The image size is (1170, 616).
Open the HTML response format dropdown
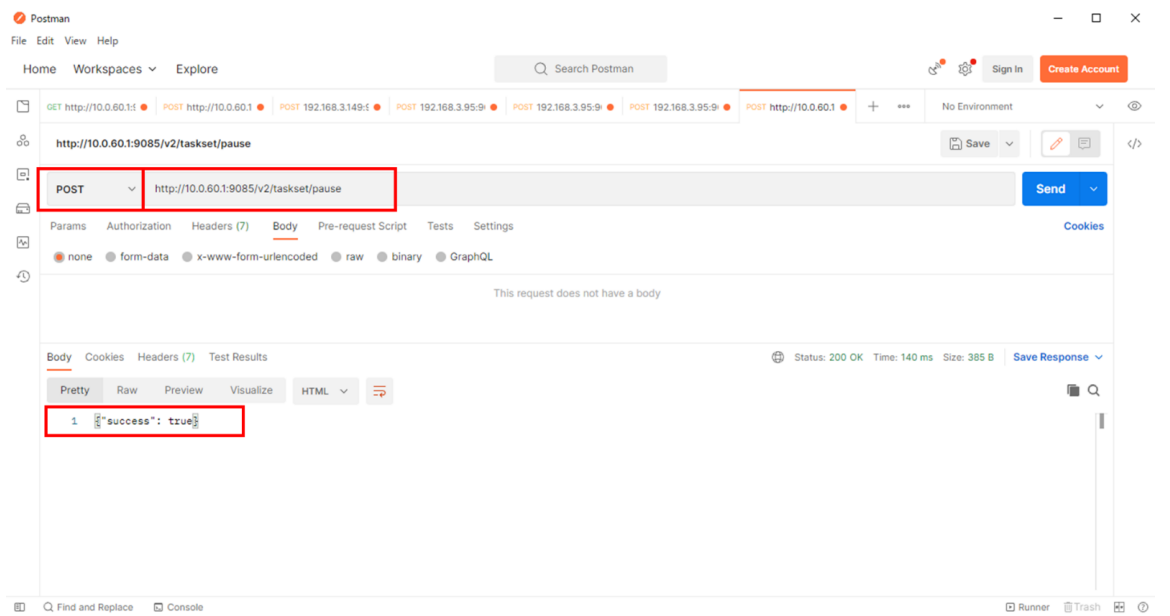[325, 391]
